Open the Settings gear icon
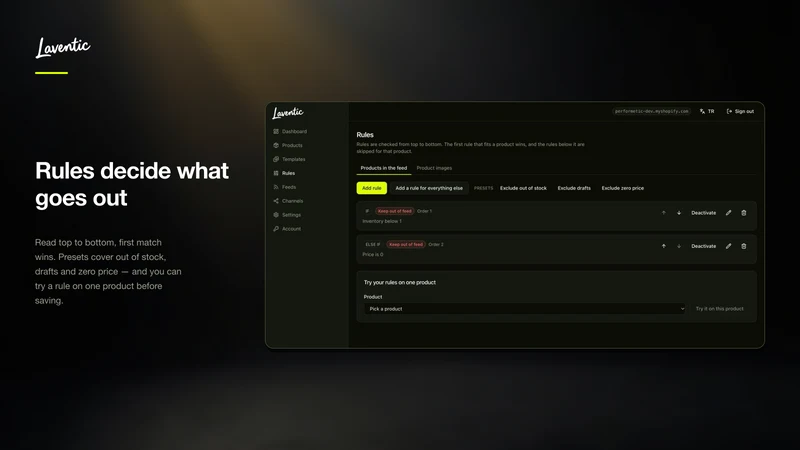Viewport: 800px width, 450px height. [276, 215]
